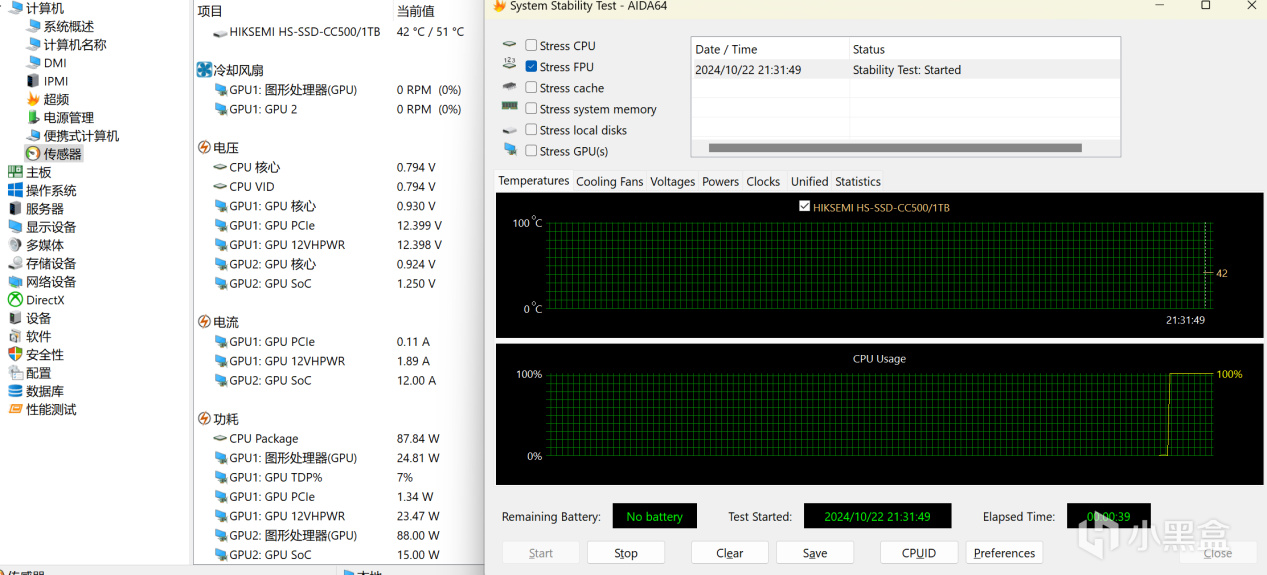
Task: Click the Date / Time column header
Action: tap(770, 49)
